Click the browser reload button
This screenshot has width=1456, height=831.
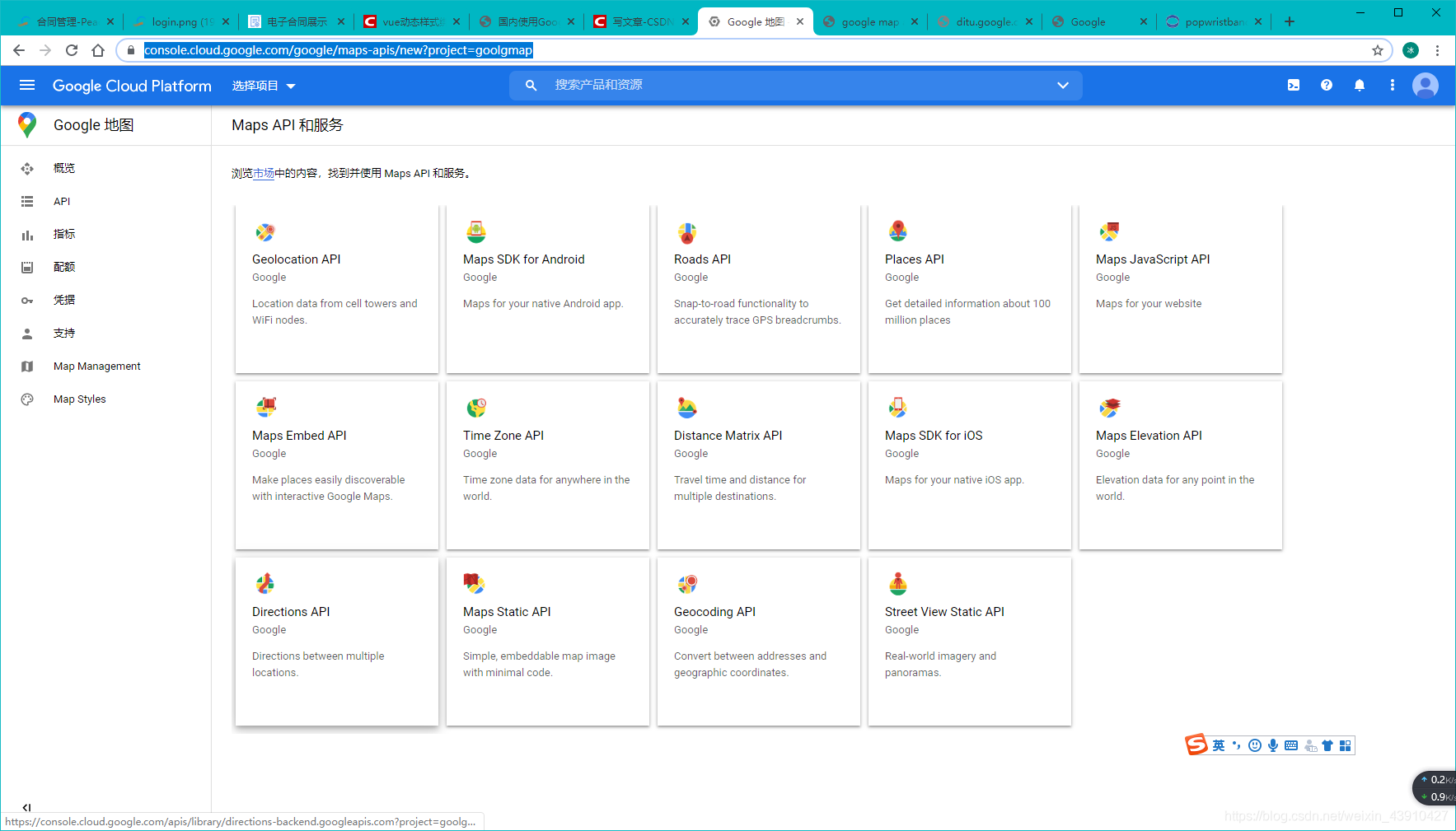pos(72,50)
